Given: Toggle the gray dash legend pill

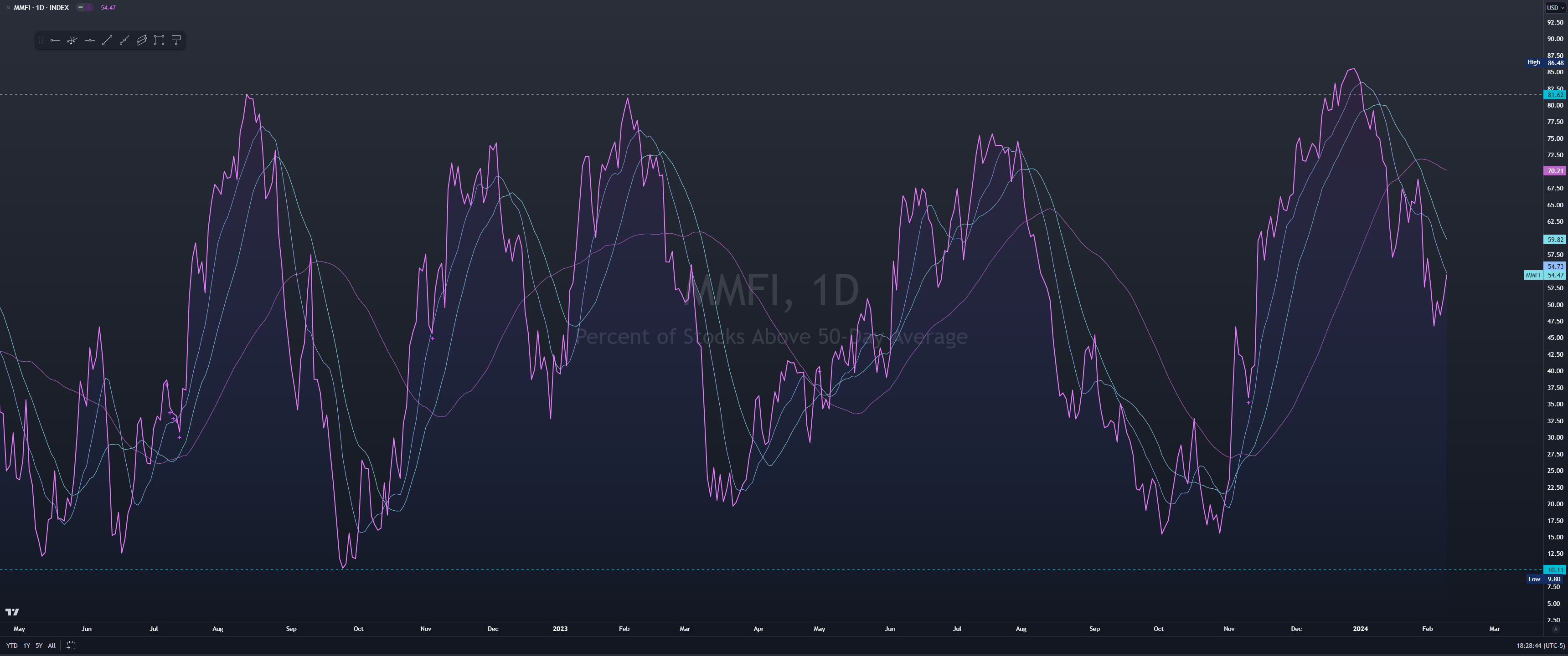Looking at the screenshot, I should (x=80, y=7).
